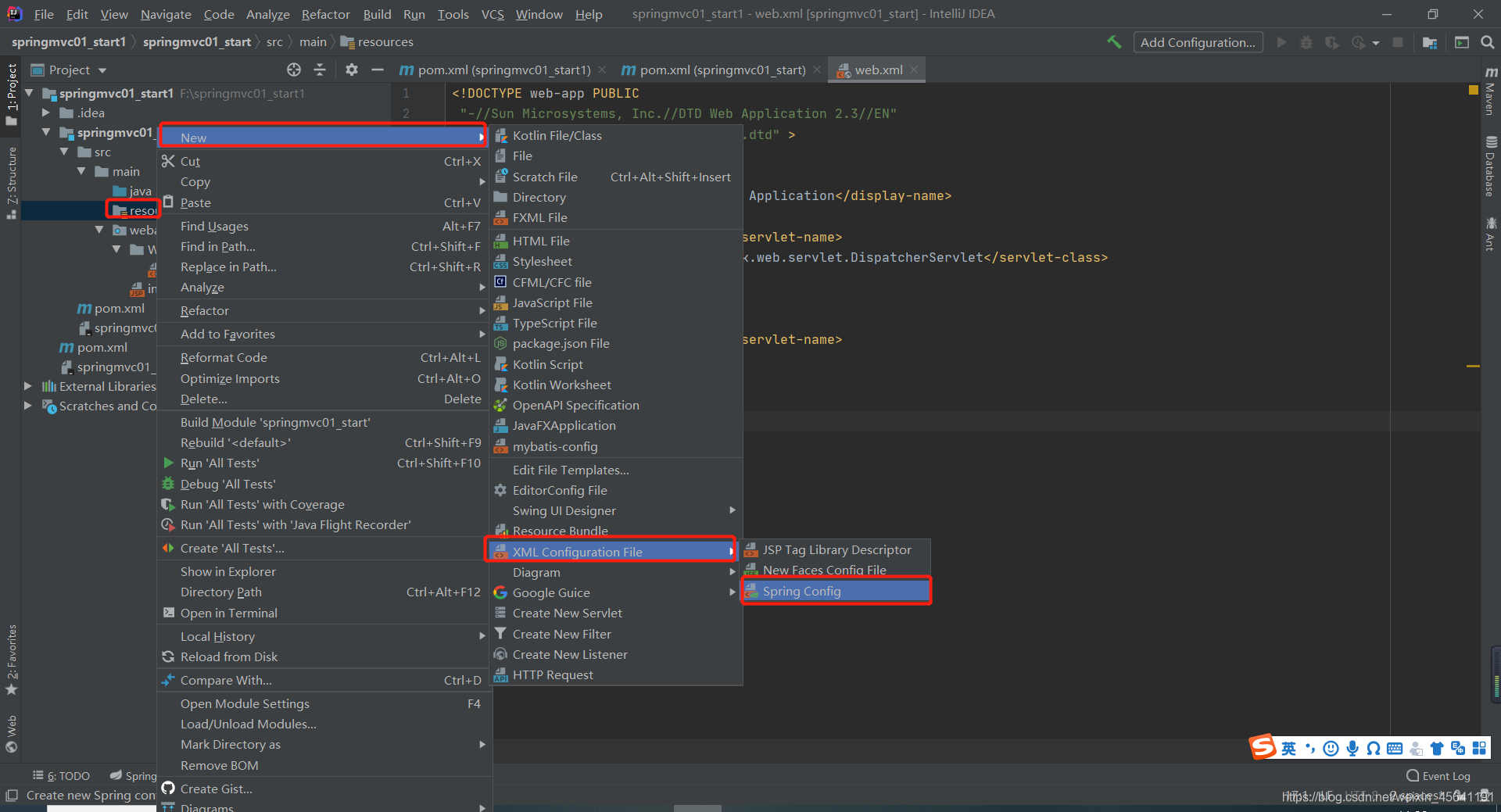Select JSP Tag Library Descriptor
This screenshot has height=812, width=1501.
point(836,549)
